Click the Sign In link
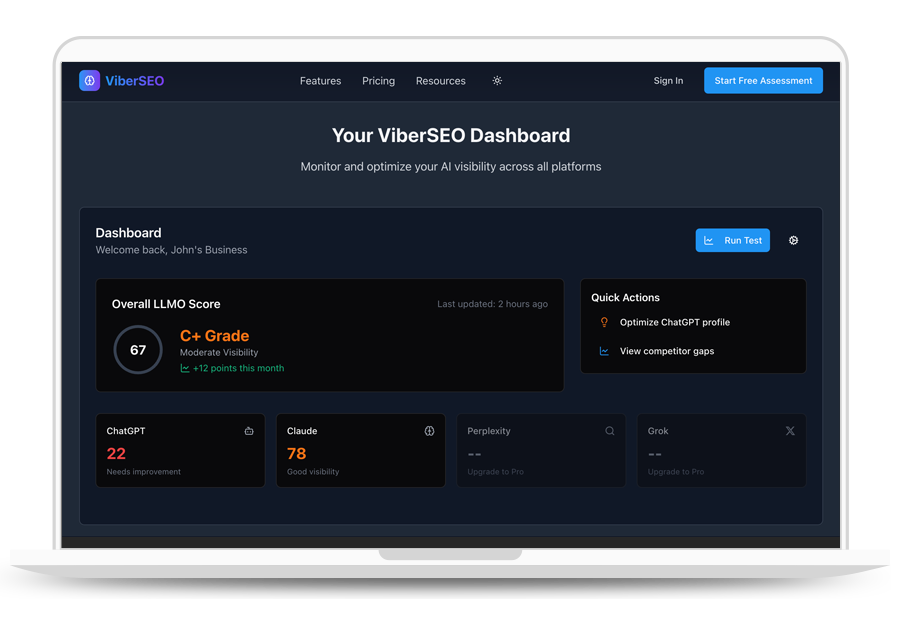Viewport: 900px width, 617px height. click(668, 81)
